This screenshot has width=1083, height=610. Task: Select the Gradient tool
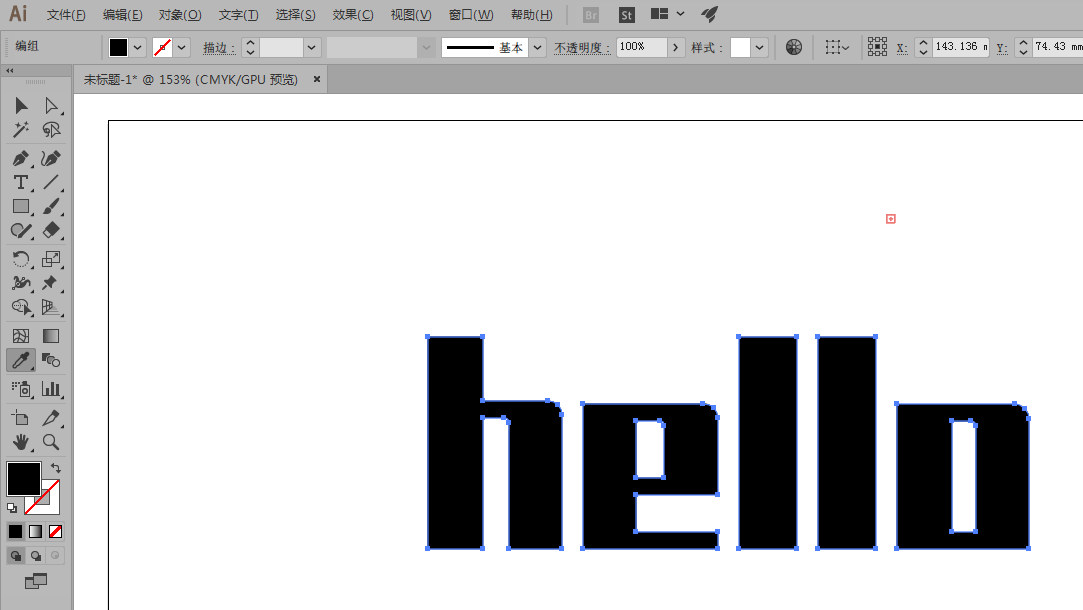51,336
